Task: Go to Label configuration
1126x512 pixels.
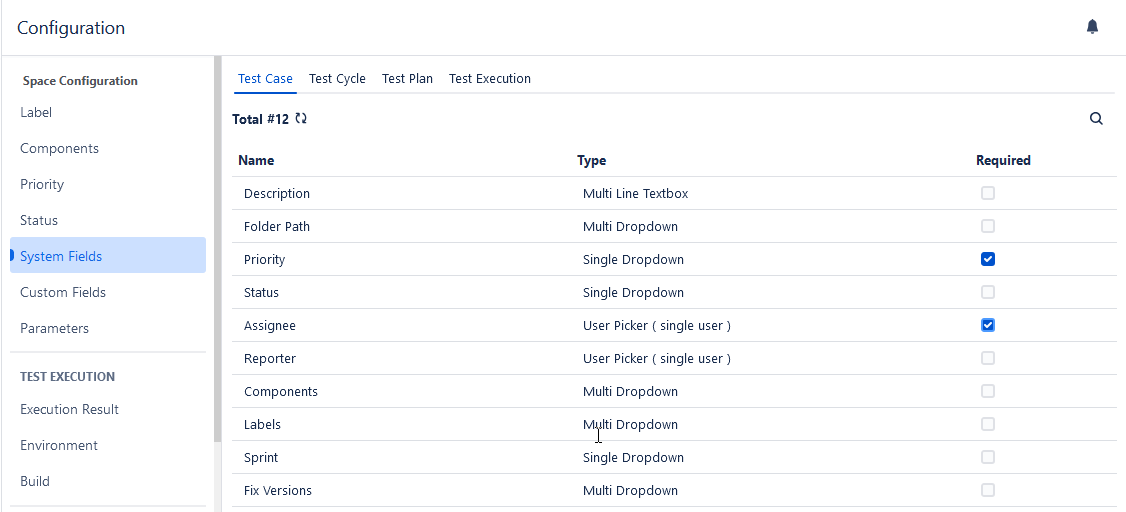Action: coord(36,112)
